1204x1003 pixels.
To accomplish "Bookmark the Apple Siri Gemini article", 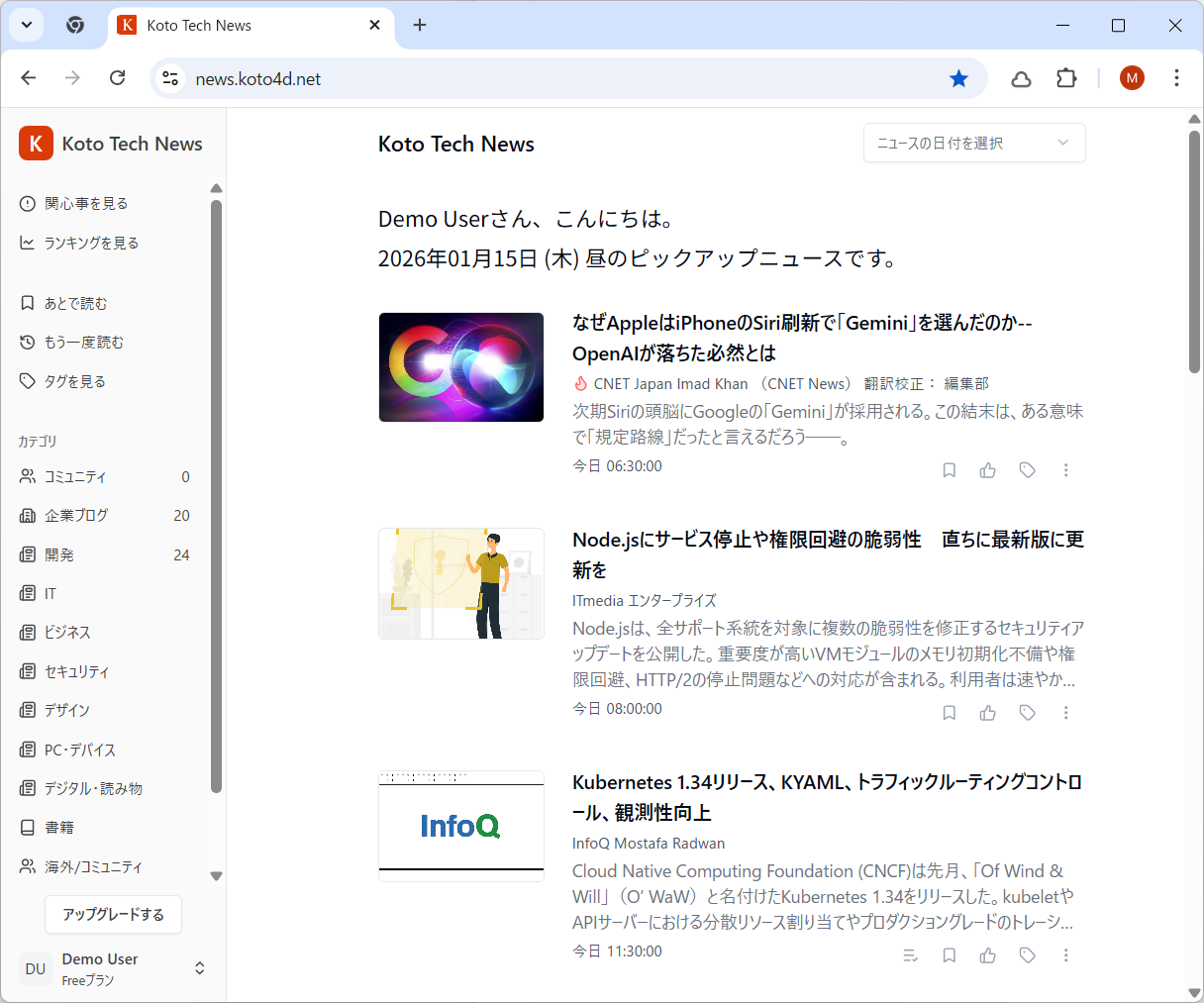I will 949,470.
